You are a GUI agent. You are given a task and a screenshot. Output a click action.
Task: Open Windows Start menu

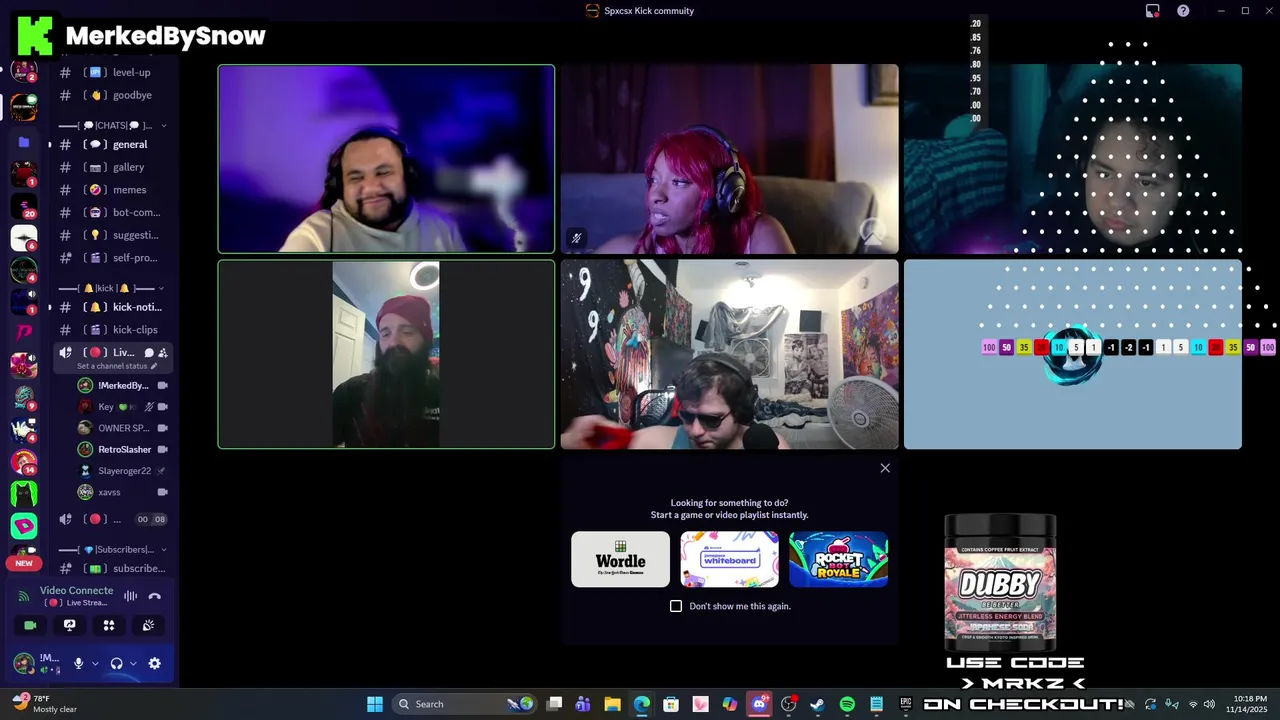pyautogui.click(x=374, y=704)
